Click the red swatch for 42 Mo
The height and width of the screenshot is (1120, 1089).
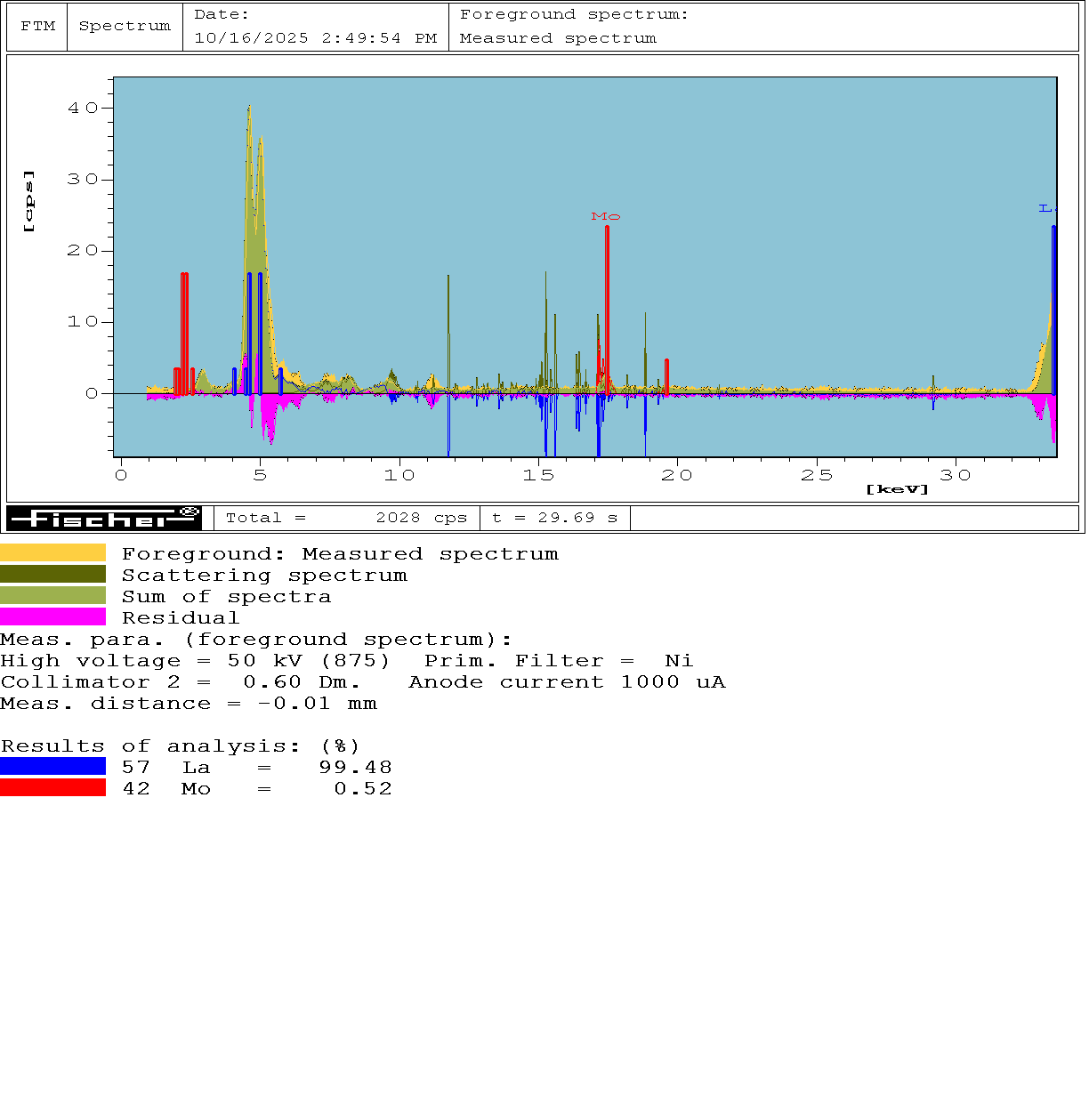coord(52,788)
